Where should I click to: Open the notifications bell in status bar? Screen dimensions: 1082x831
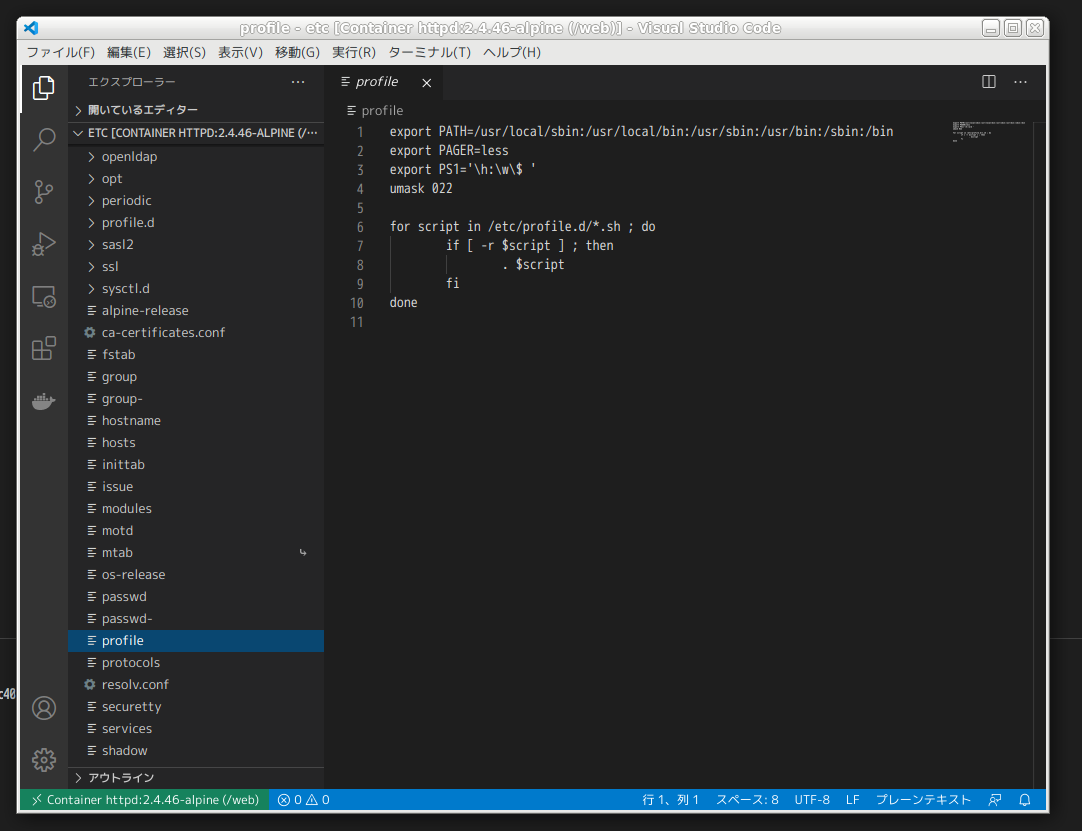coord(1025,800)
